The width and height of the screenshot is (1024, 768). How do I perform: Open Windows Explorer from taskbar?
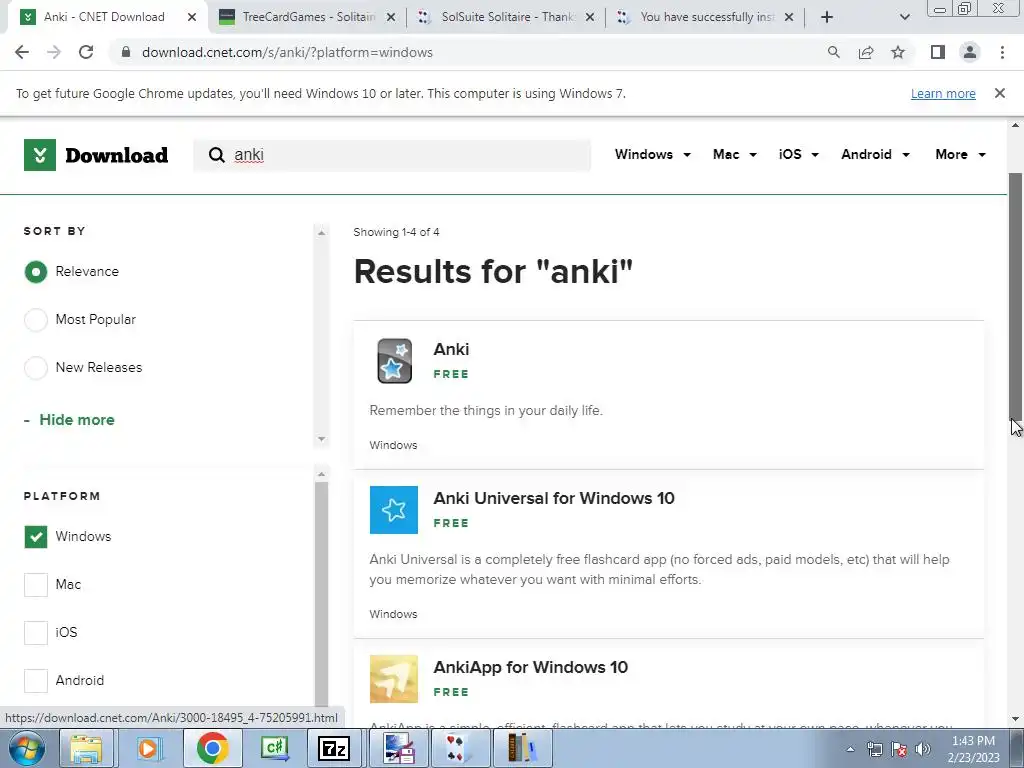[x=86, y=748]
